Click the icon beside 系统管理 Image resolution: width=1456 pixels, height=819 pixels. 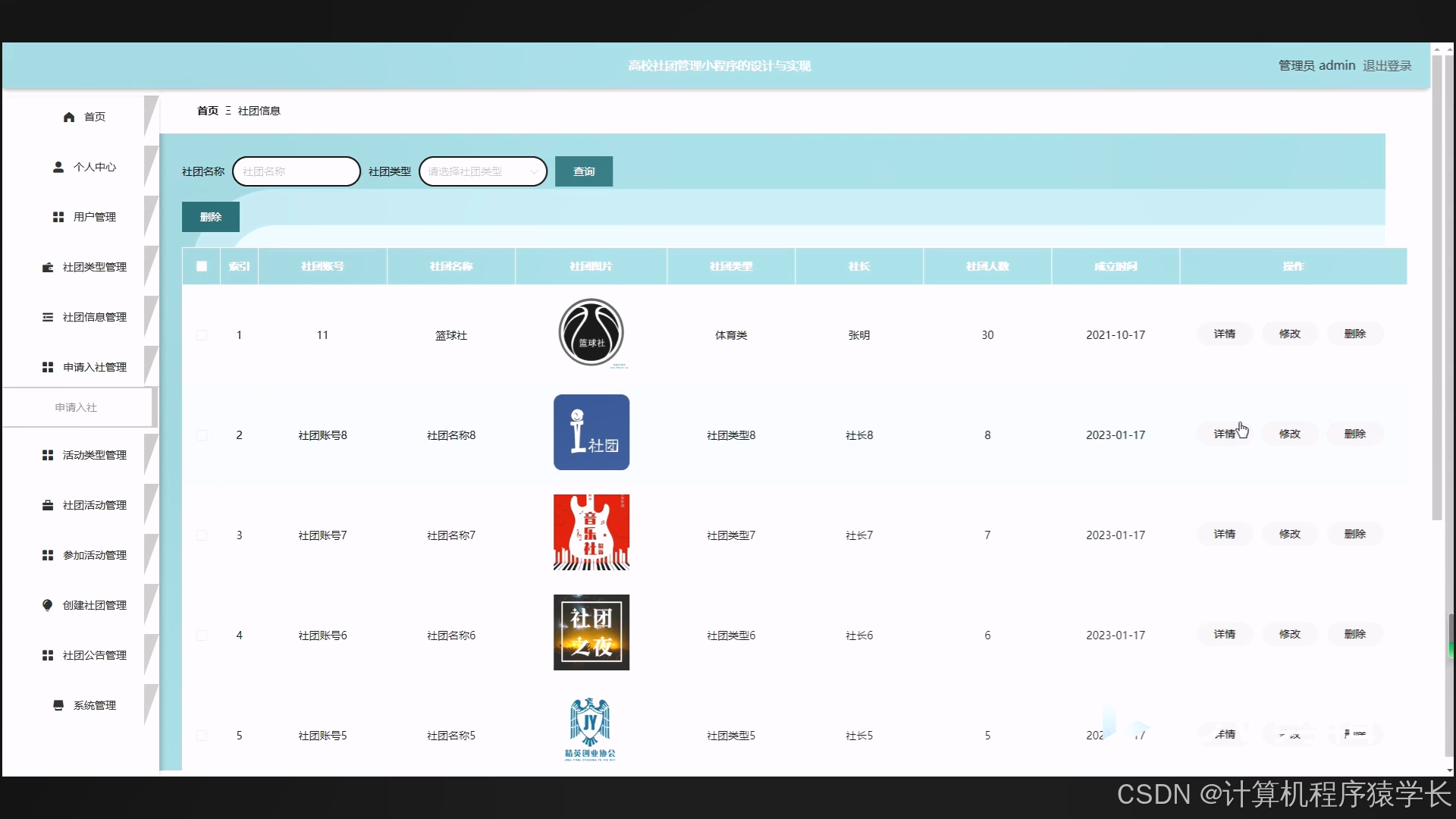58,705
